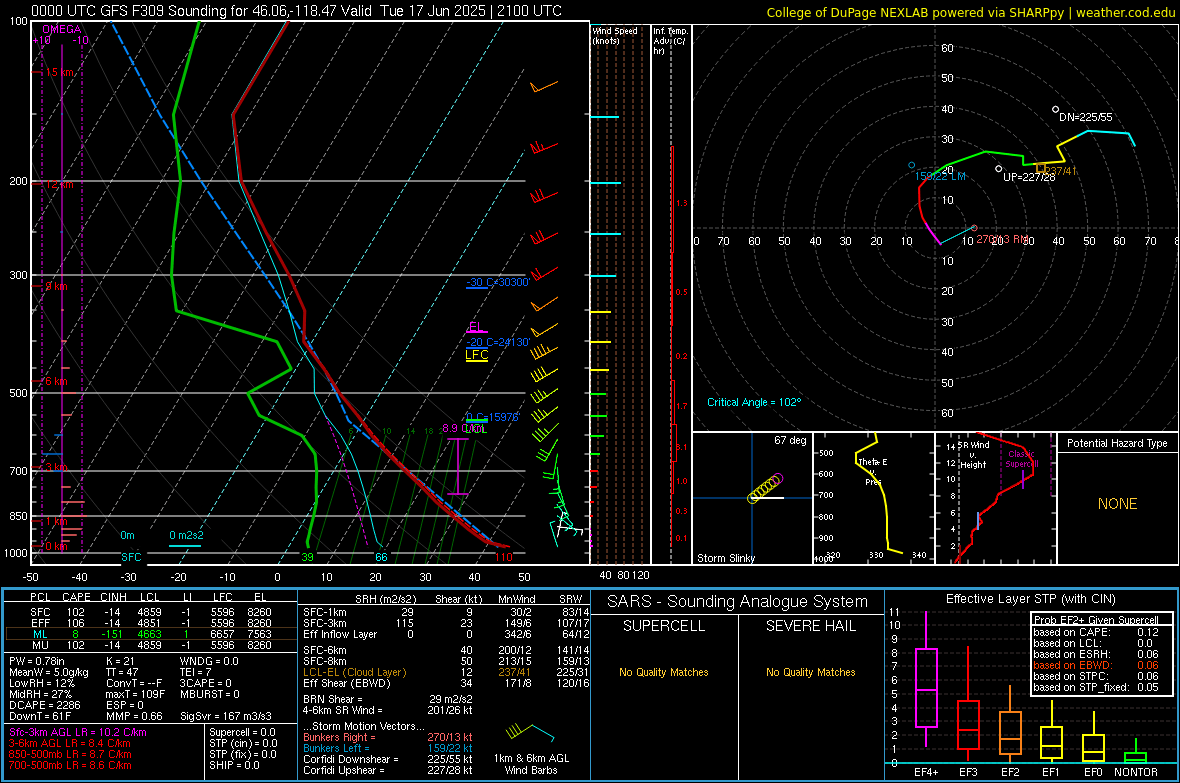The height and width of the screenshot is (783, 1180).
Task: Select surface dewpoint value 66
Action: pos(381,557)
